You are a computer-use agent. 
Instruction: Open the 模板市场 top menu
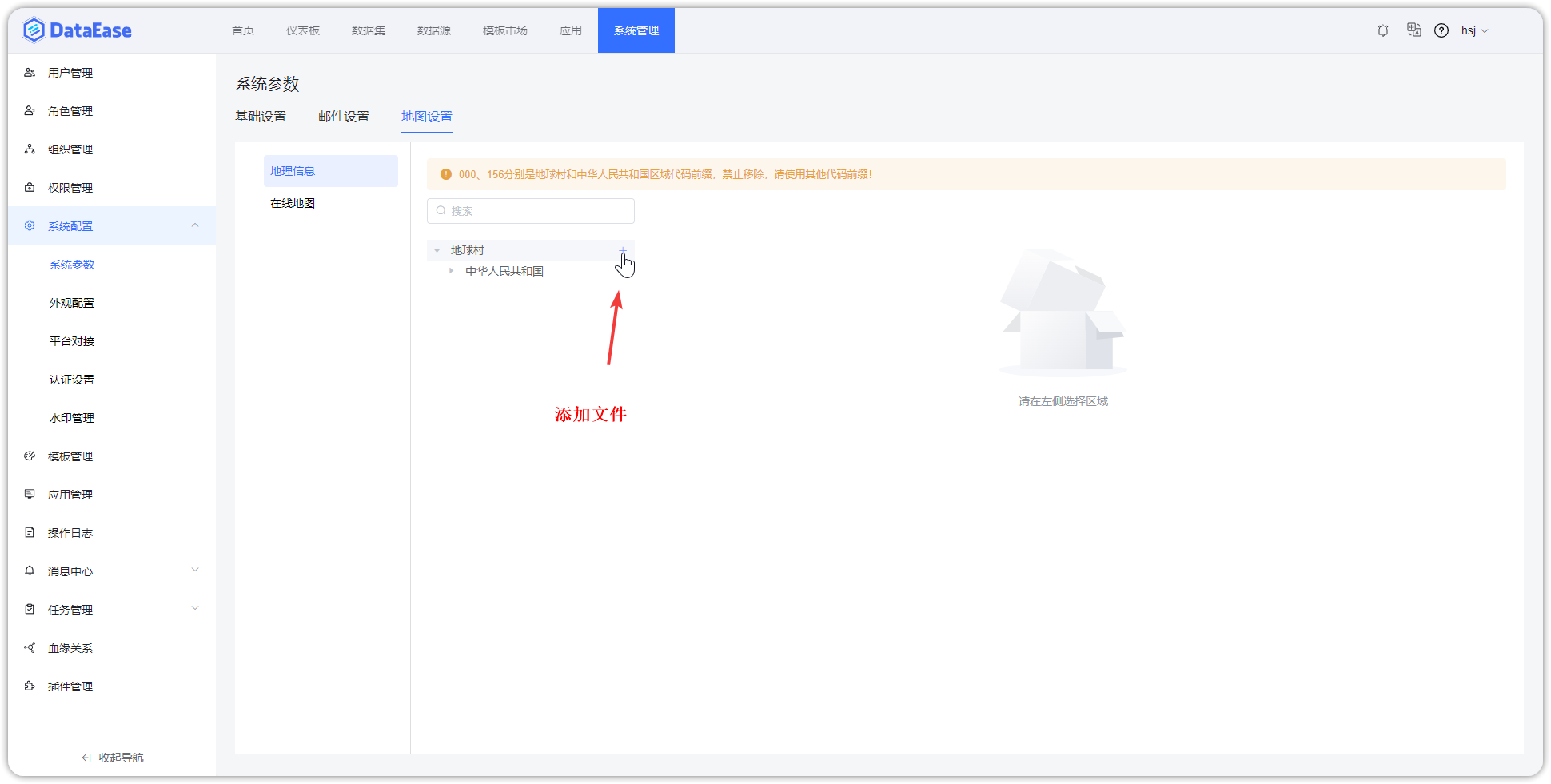[x=505, y=30]
